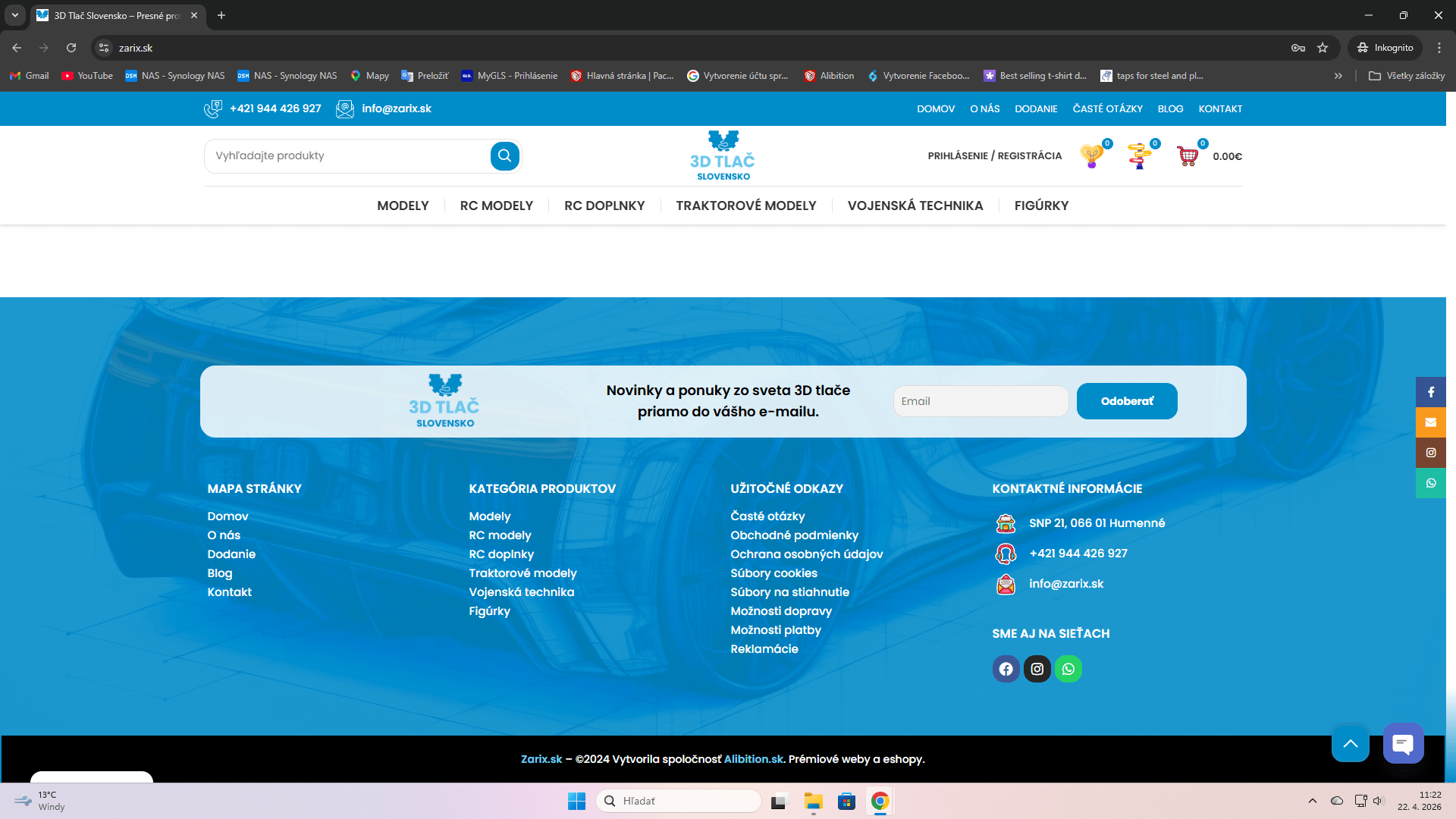Click the floating email side button

[1430, 422]
